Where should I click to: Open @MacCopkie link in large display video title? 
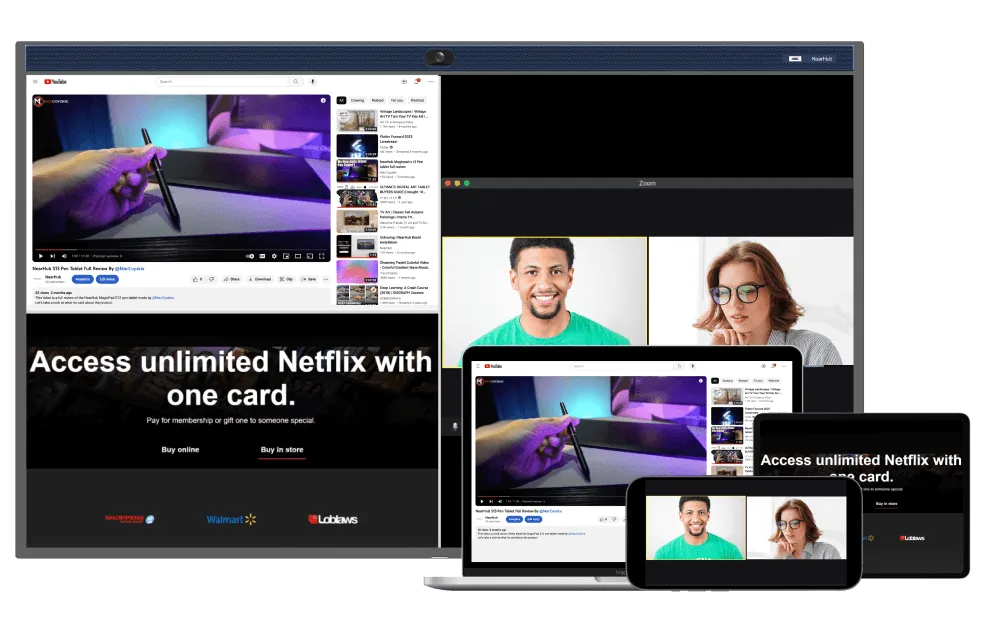(129, 269)
